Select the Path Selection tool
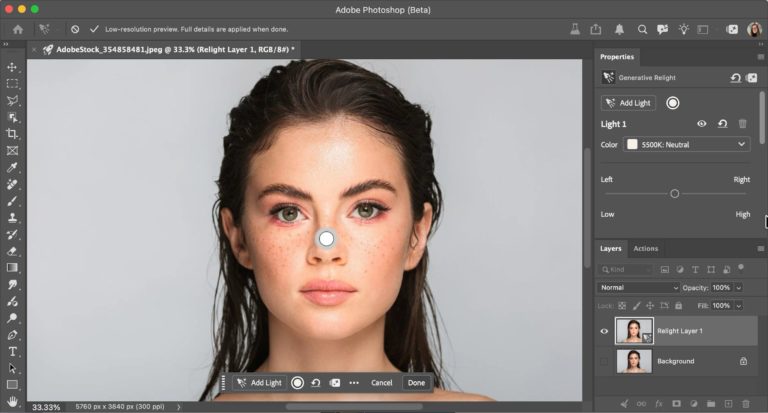 (12, 368)
